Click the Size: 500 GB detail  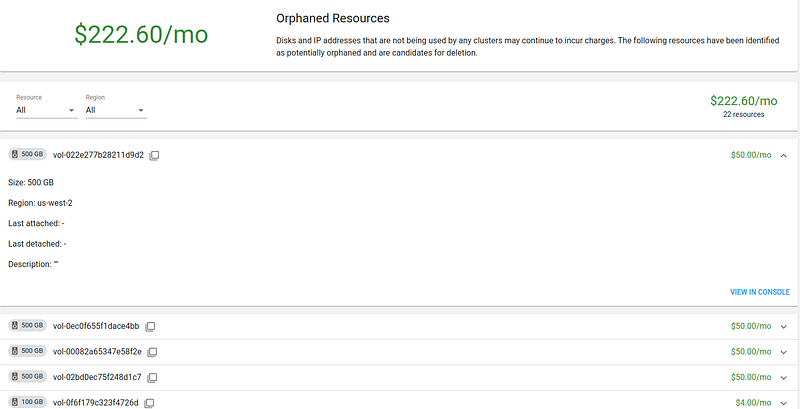[x=31, y=183]
